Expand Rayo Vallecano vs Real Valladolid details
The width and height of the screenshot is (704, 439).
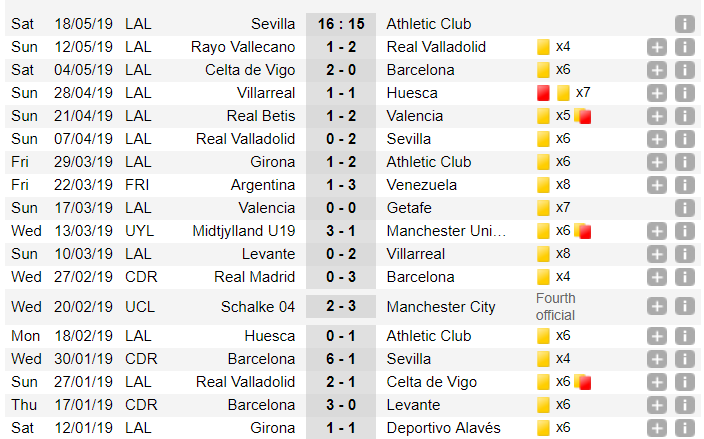(x=656, y=47)
